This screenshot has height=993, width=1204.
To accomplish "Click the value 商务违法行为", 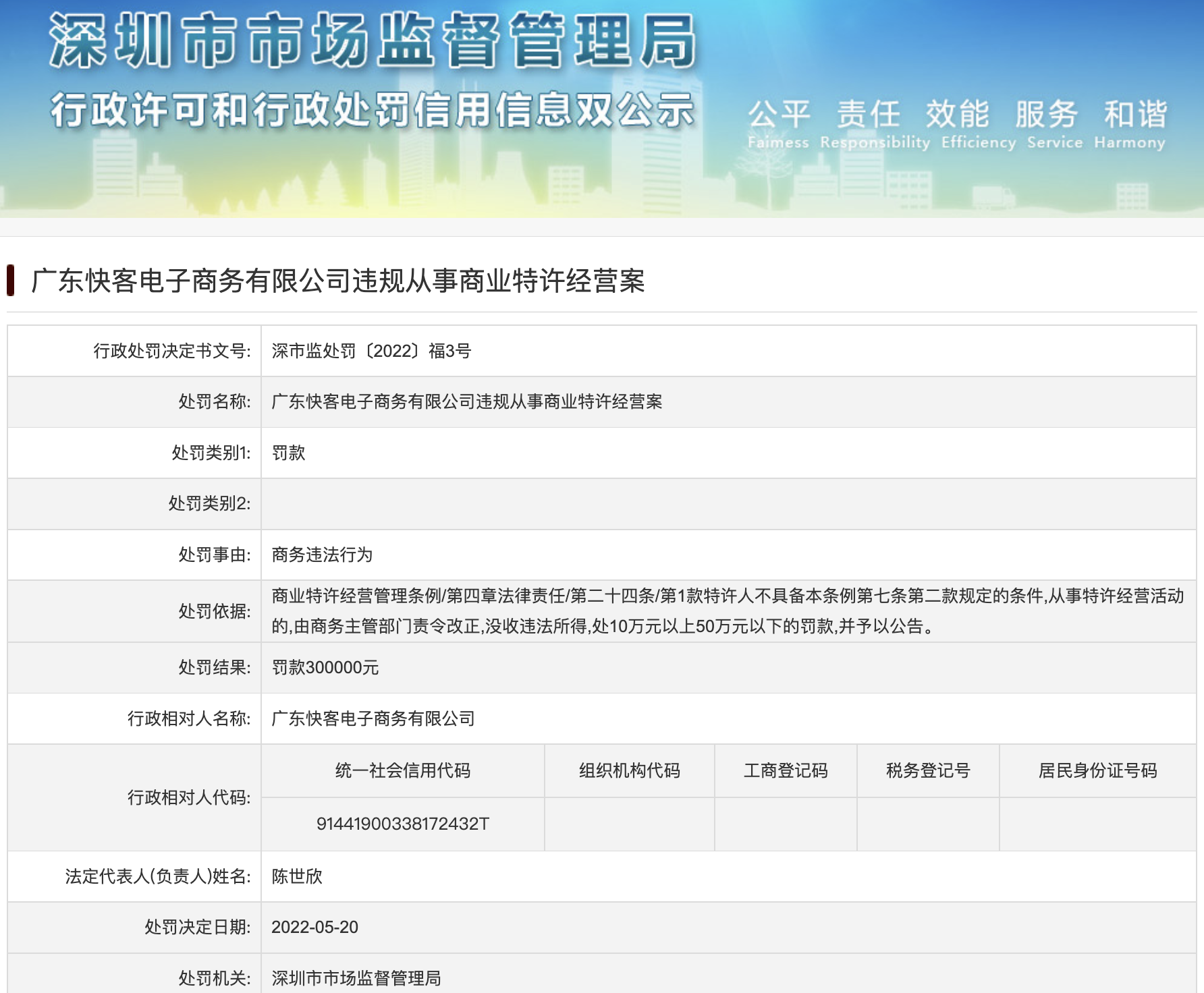I will pyautogui.click(x=322, y=555).
